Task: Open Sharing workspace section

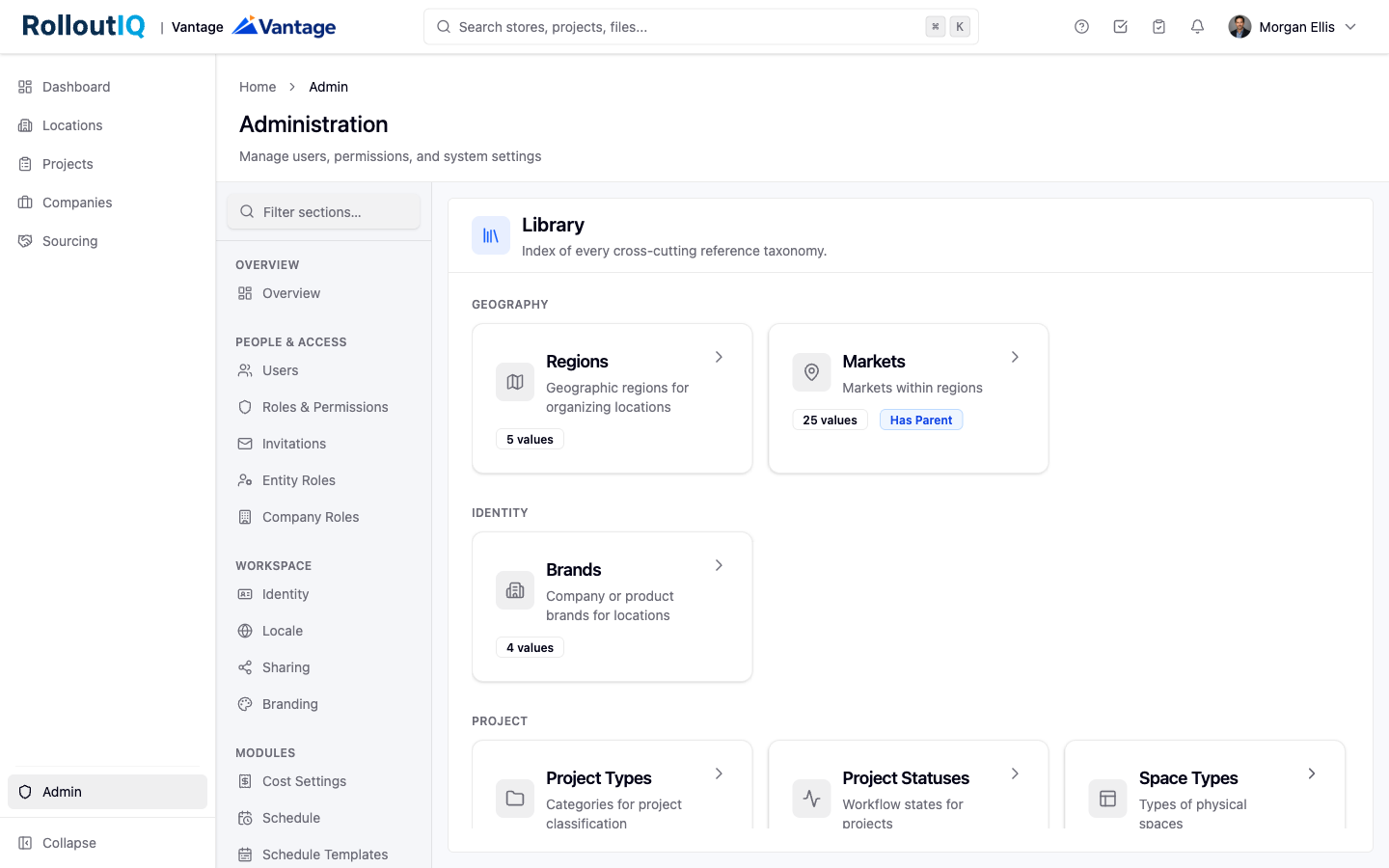Action: click(x=324, y=667)
